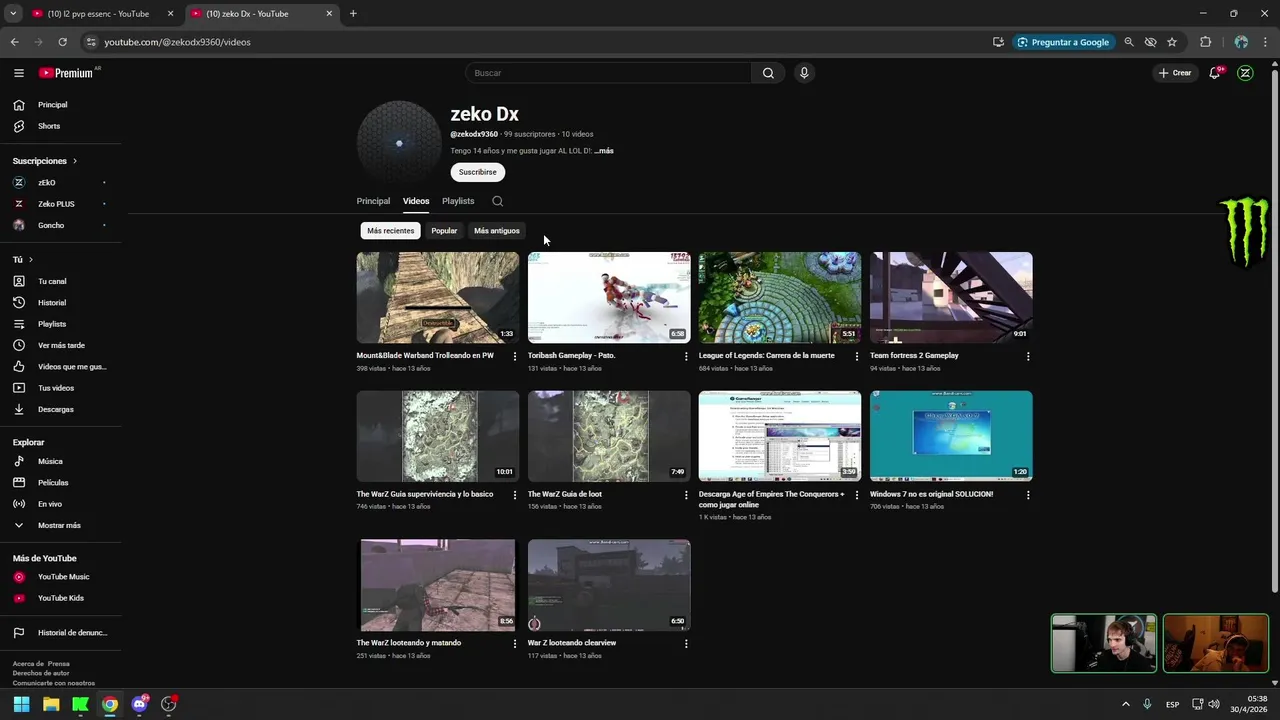Expand channel description with ...más
This screenshot has width=1280, height=720.
click(x=604, y=151)
